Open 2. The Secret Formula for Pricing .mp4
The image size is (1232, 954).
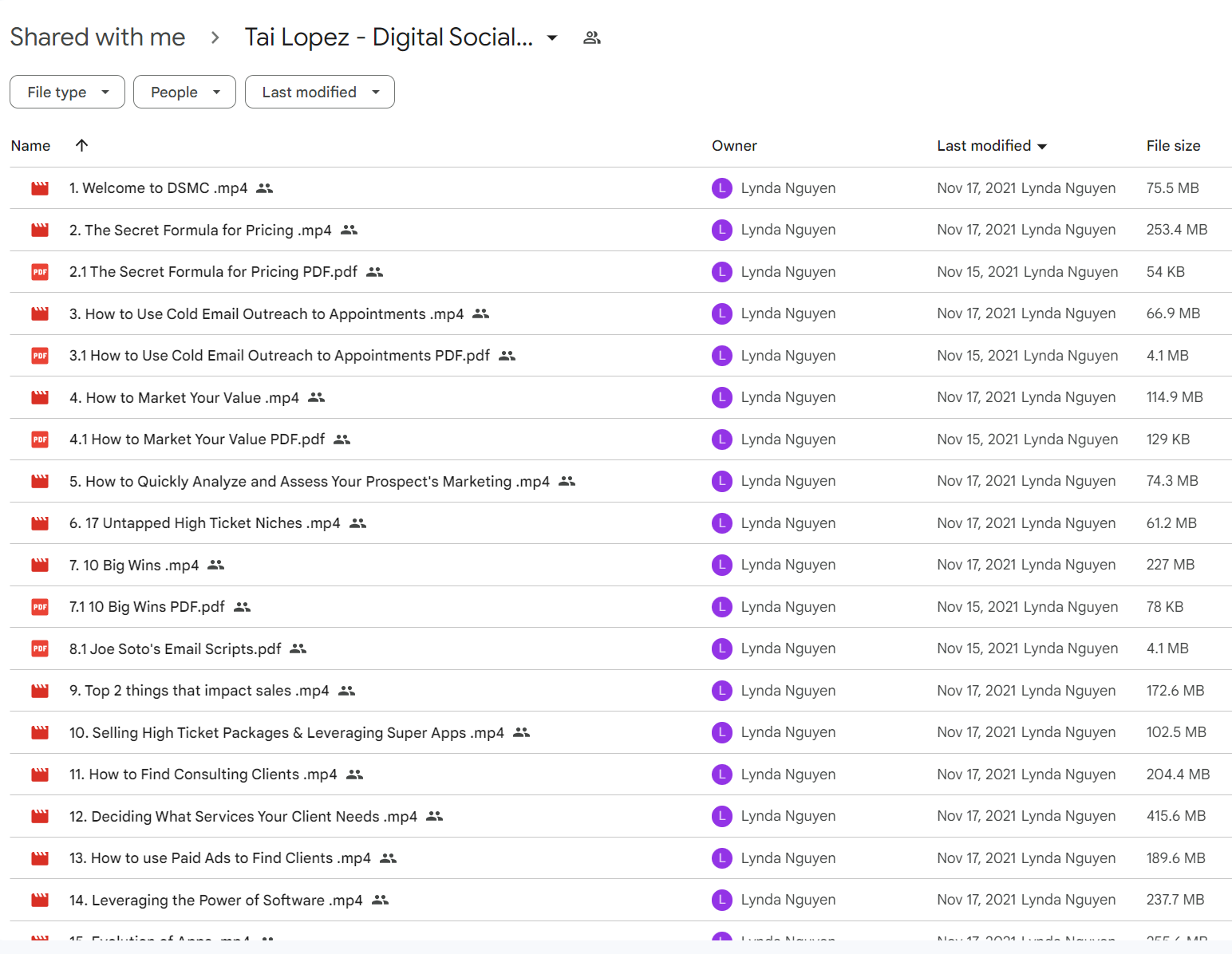click(x=200, y=230)
